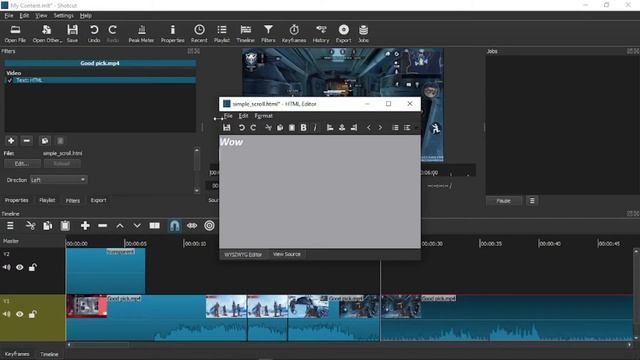Open the Settings menu
The width and height of the screenshot is (640, 360).
pos(64,16)
